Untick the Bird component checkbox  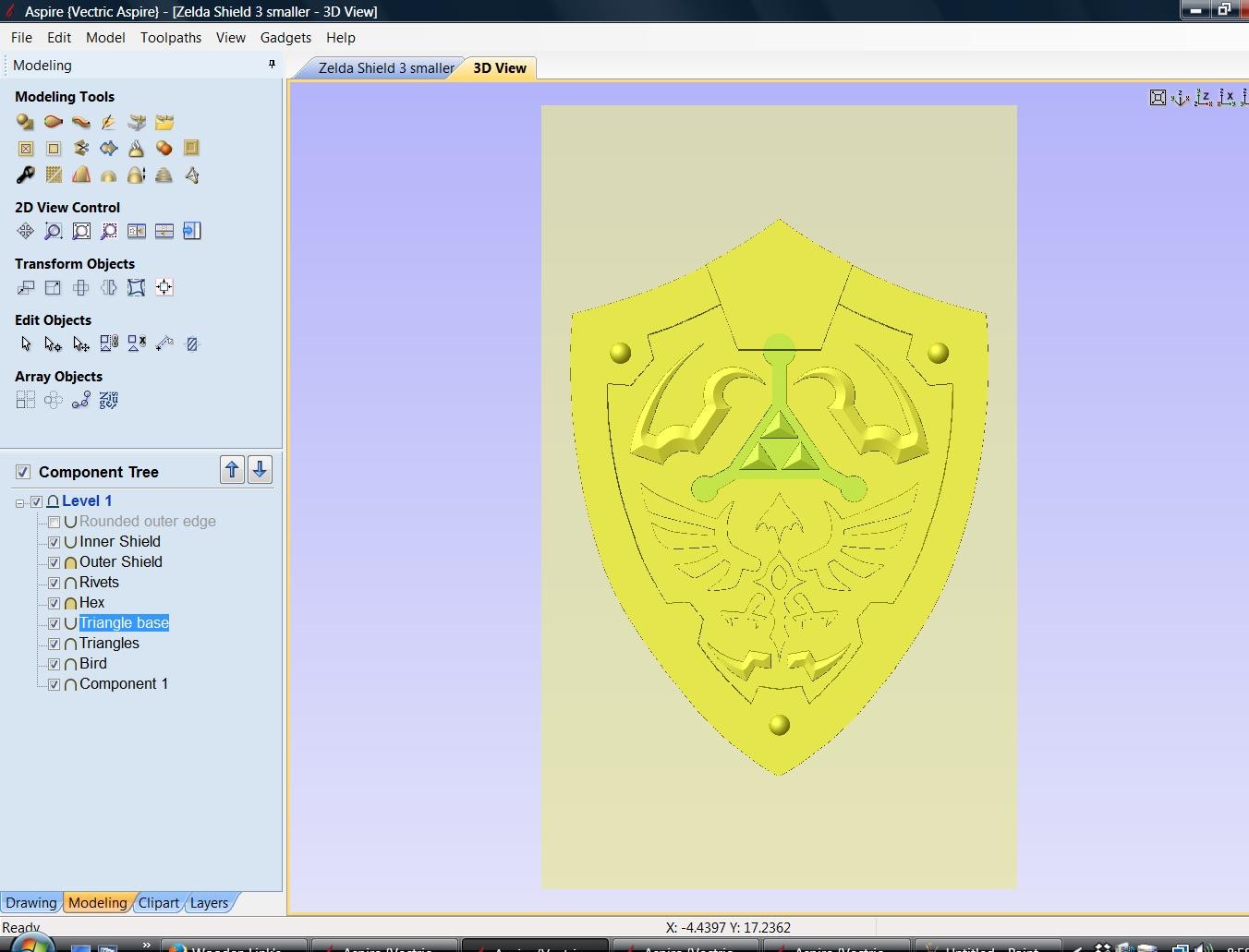pos(54,664)
